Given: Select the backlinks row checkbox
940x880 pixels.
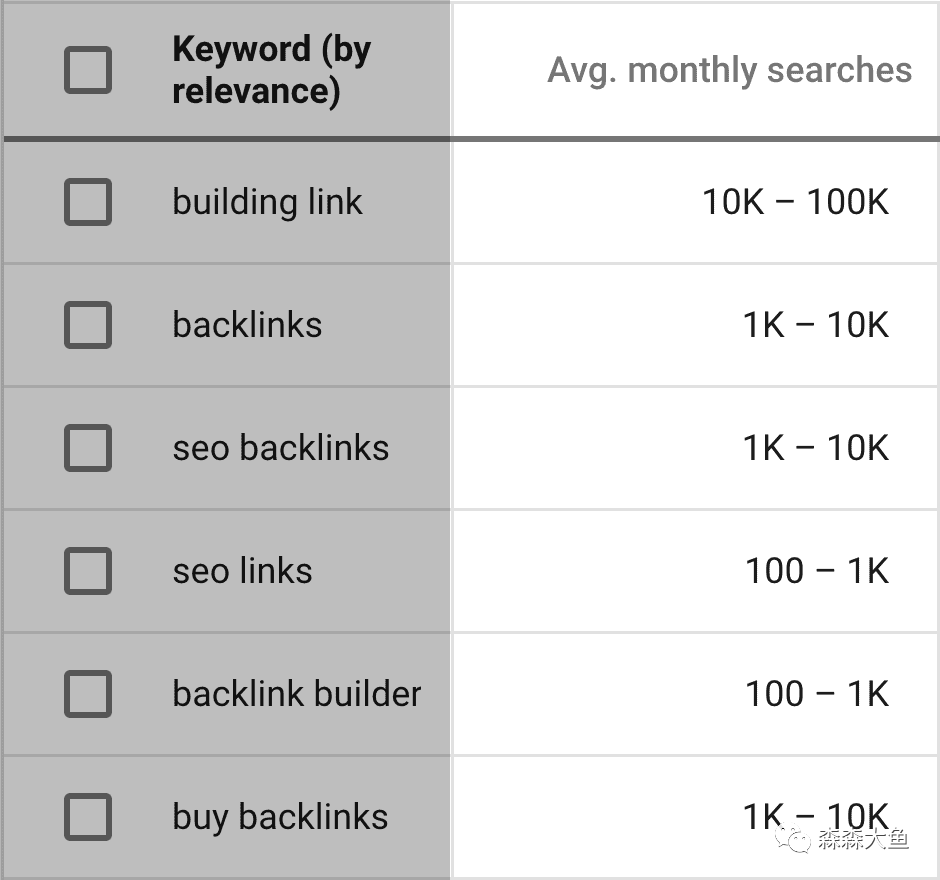Looking at the screenshot, I should pyautogui.click(x=88, y=325).
